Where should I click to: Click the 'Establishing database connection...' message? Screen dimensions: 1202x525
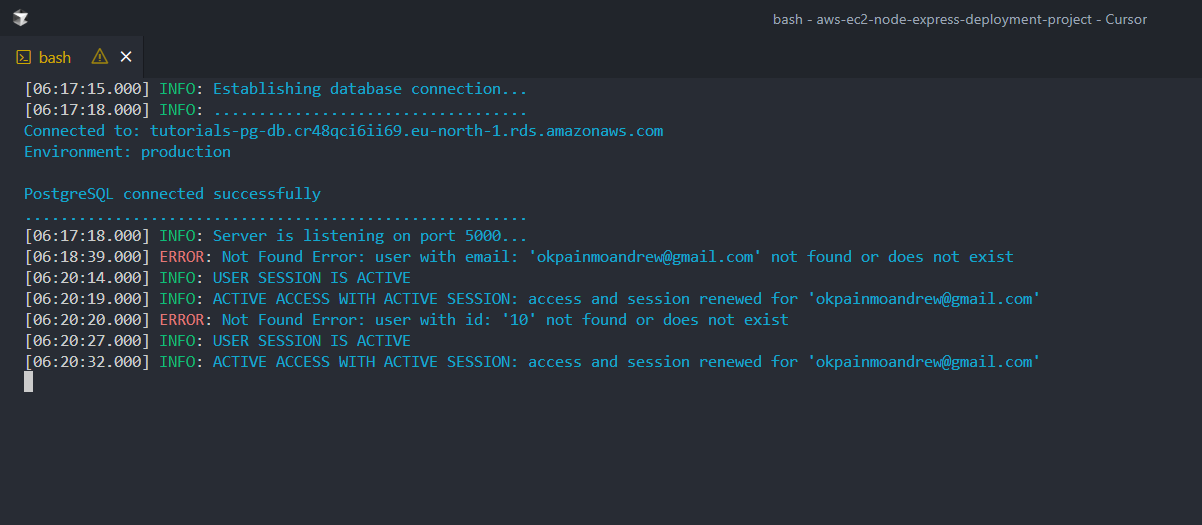coord(369,89)
